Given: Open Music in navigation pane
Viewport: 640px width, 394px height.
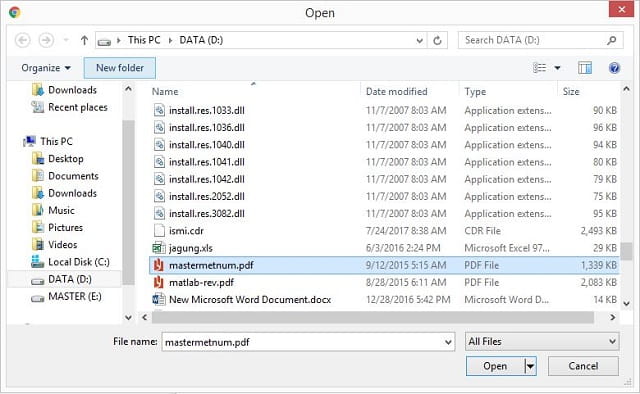Looking at the screenshot, I should 54,210.
